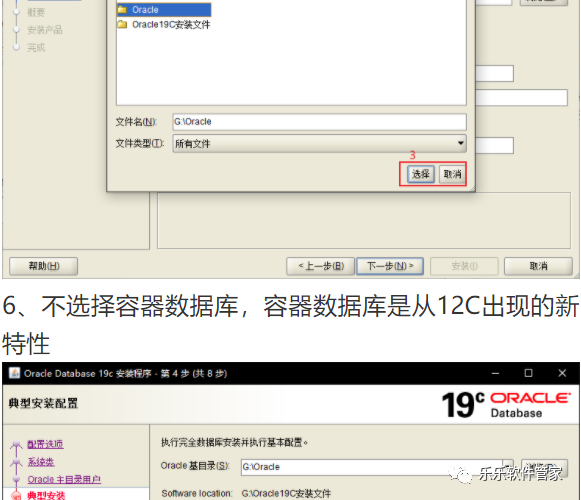Screen dimensions: 581x500
Task: Click the 帮助(H) button
Action: [44, 266]
